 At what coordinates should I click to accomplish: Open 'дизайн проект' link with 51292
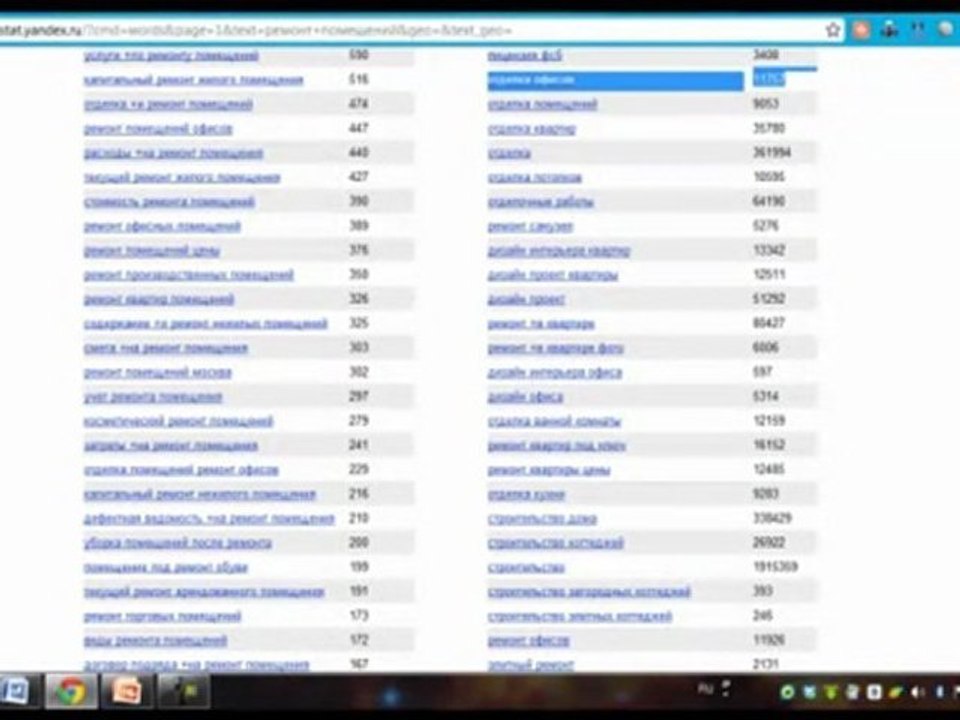pyautogui.click(x=527, y=299)
